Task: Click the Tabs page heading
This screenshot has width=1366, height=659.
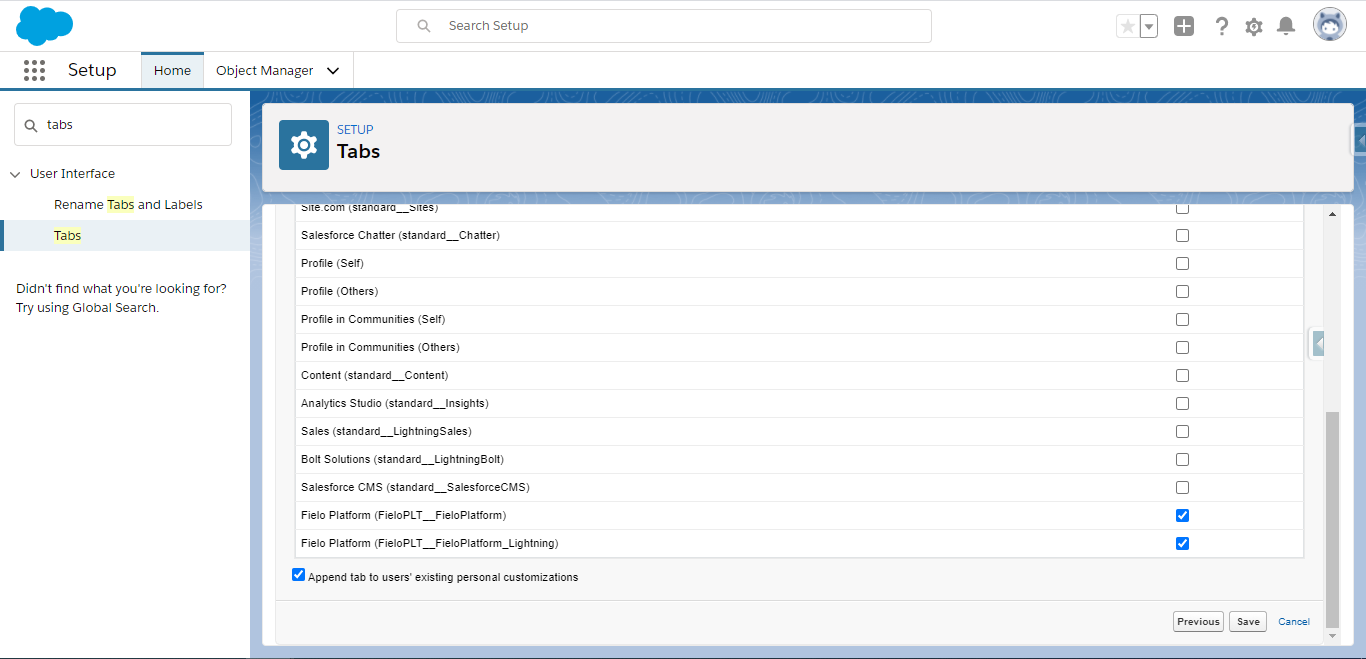Action: point(359,152)
